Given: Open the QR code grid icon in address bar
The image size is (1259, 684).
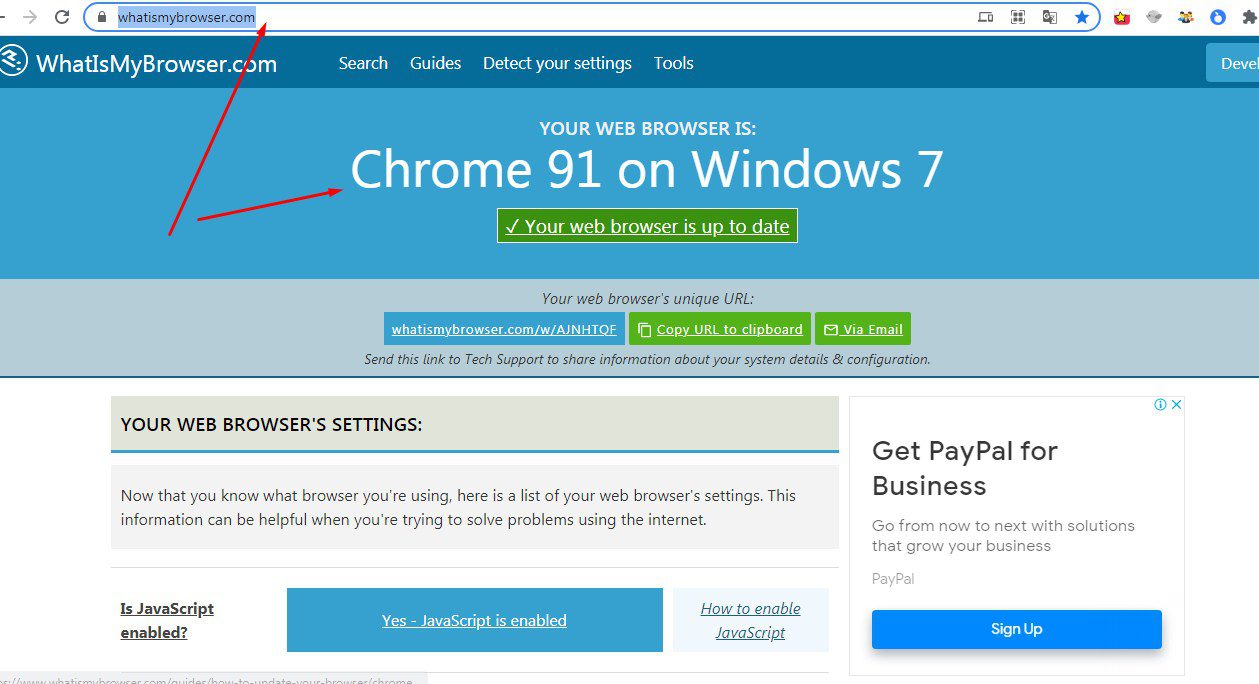Looking at the screenshot, I should pyautogui.click(x=1018, y=17).
